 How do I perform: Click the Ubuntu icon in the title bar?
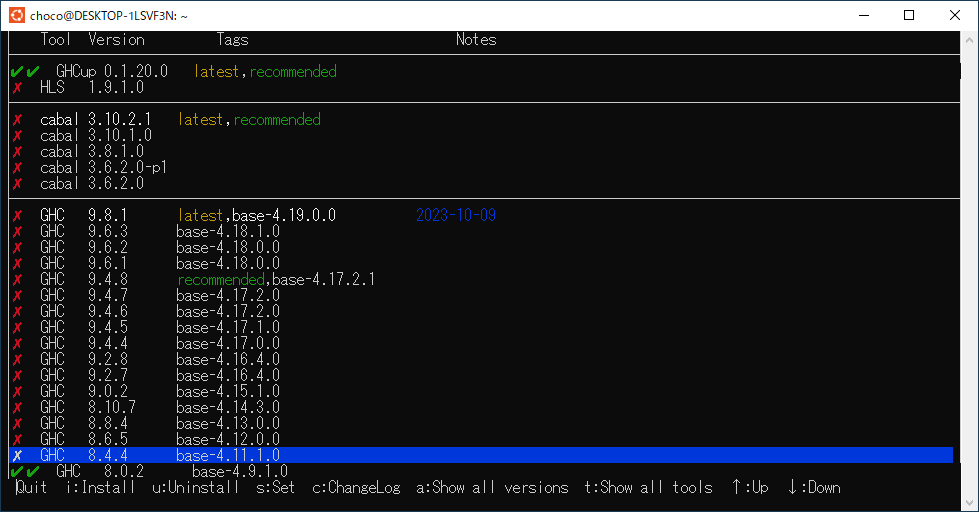point(17,15)
